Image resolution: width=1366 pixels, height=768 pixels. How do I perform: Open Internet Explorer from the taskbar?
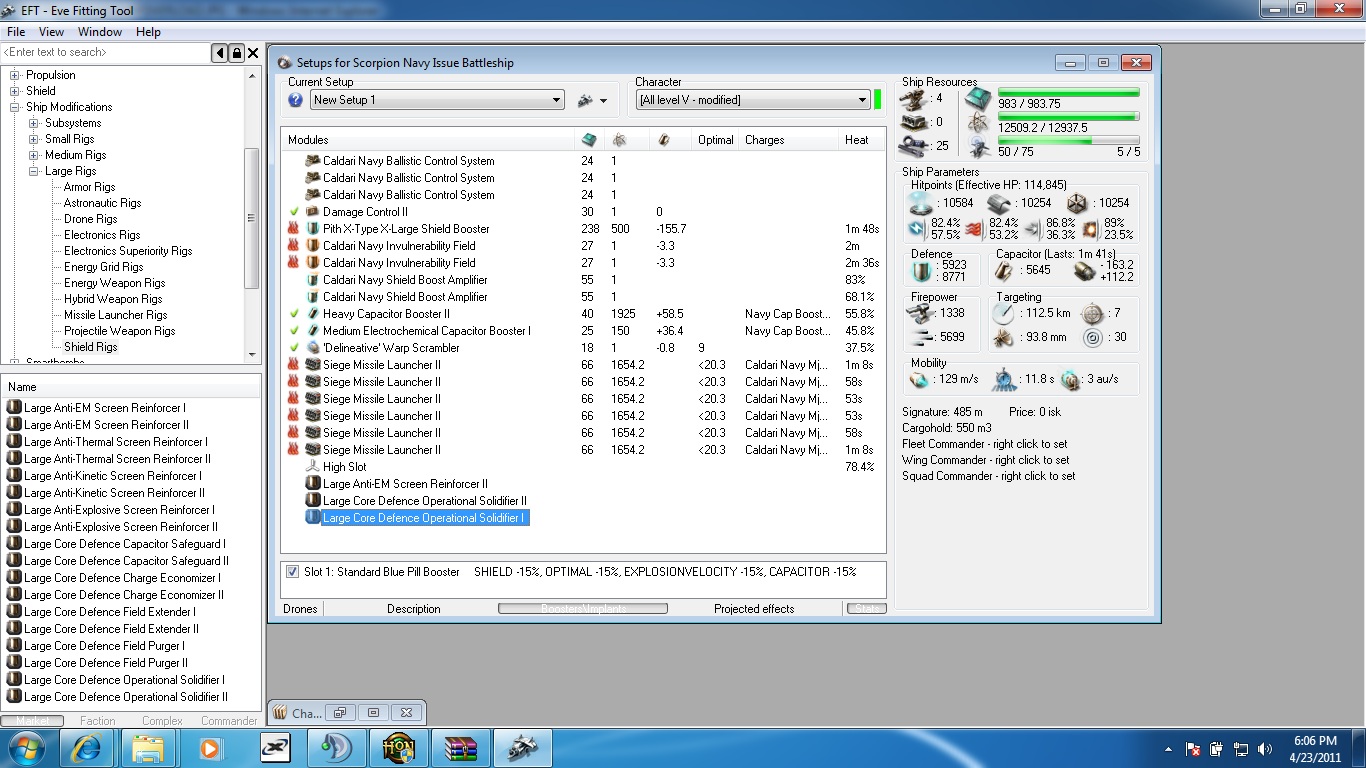tap(88, 747)
